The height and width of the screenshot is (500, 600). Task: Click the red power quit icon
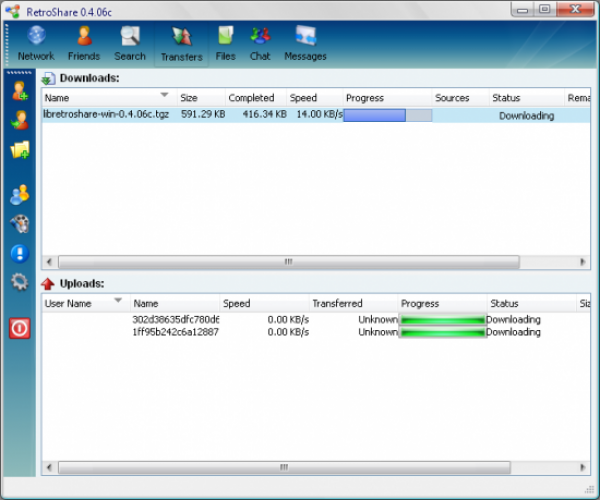(x=20, y=328)
